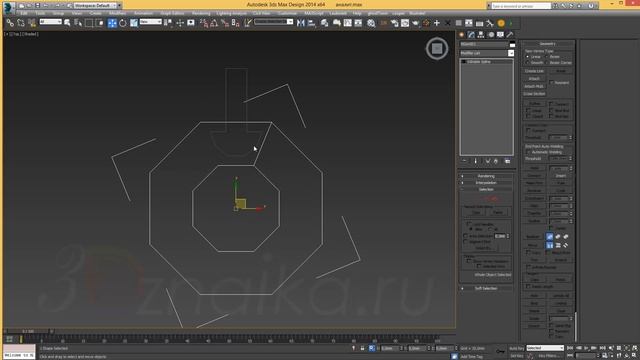Click the Select and Link tool

[x=10, y=23]
